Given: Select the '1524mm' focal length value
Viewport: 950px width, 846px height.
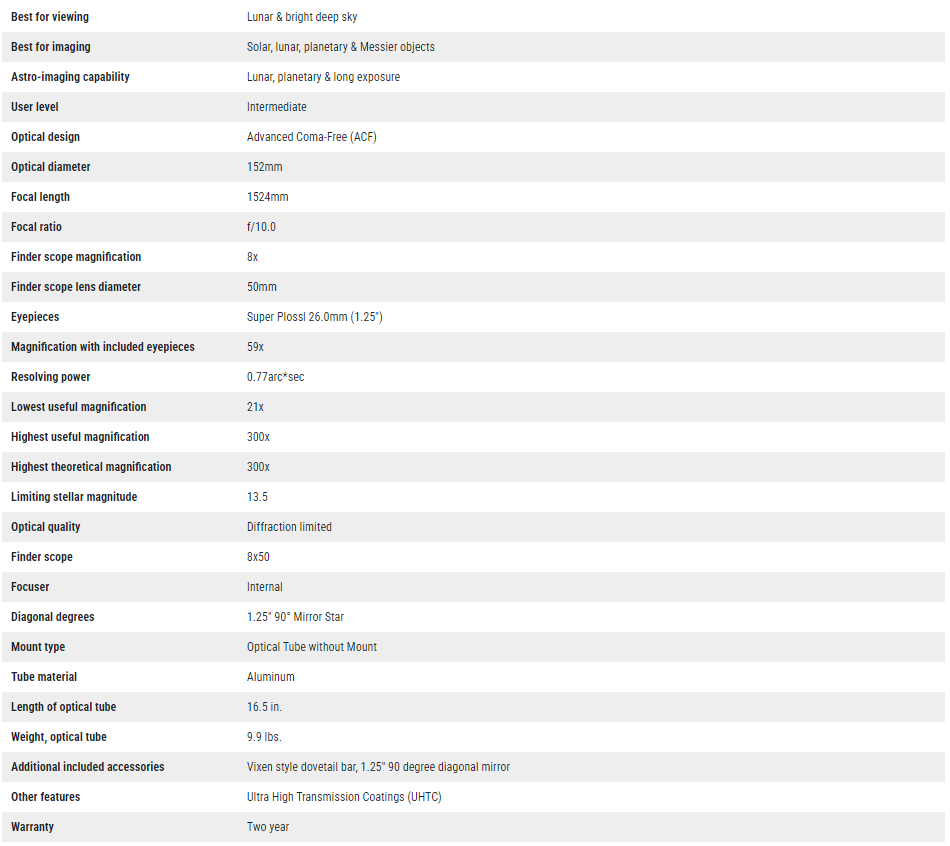Looking at the screenshot, I should coord(267,197).
